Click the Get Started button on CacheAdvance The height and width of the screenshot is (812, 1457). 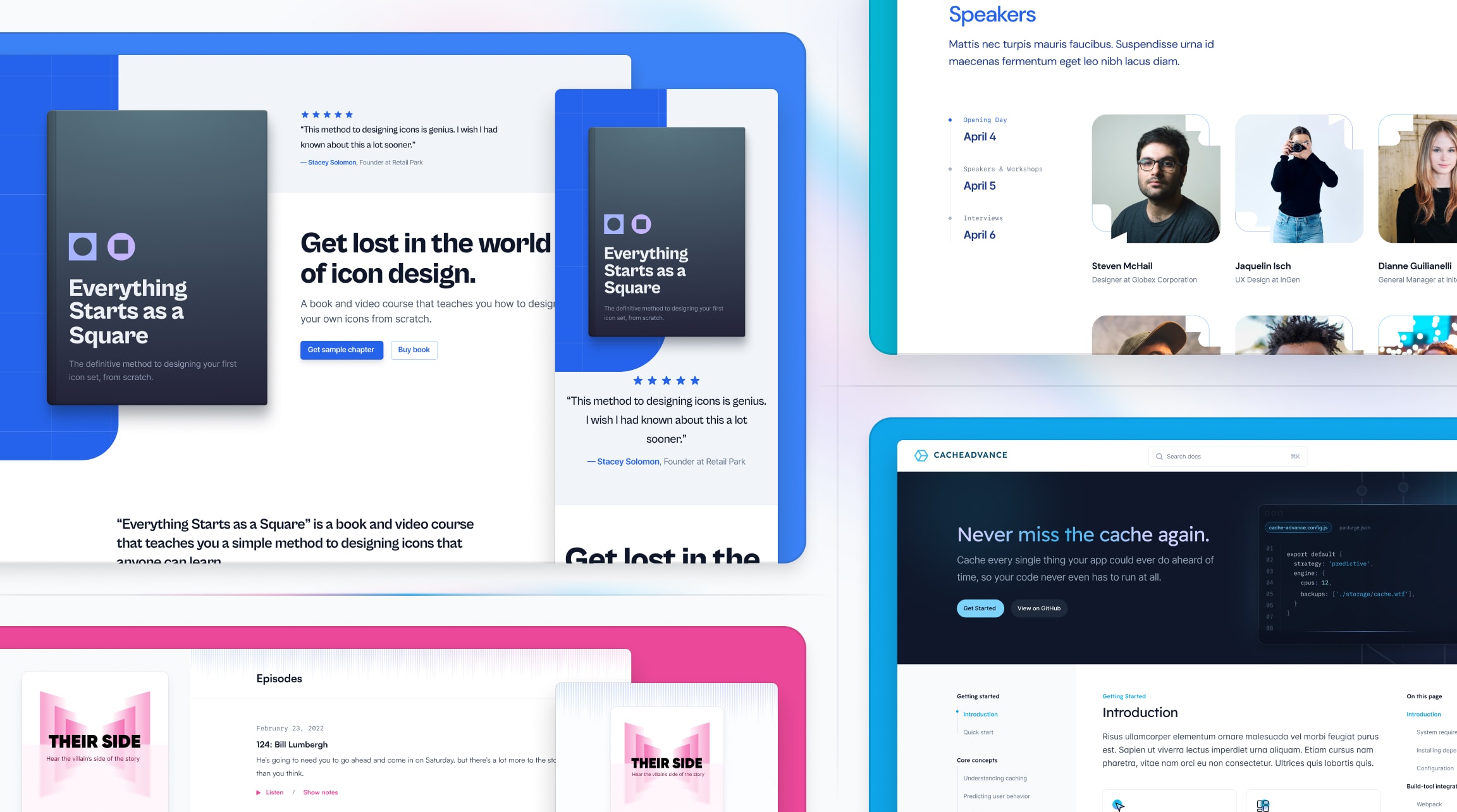pyautogui.click(x=977, y=608)
